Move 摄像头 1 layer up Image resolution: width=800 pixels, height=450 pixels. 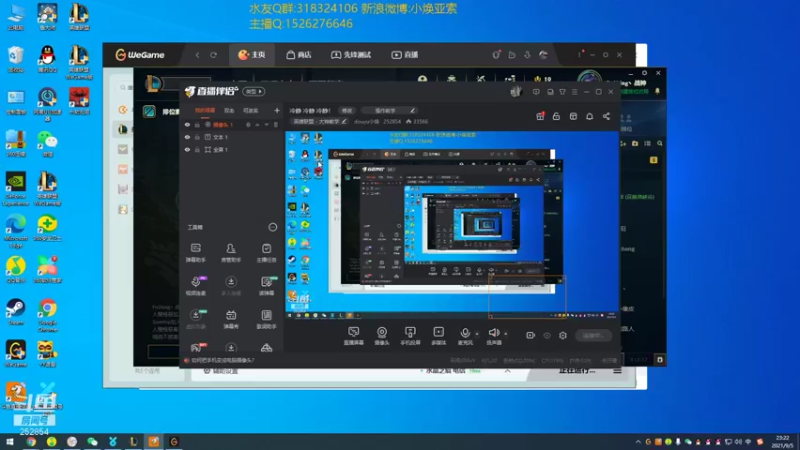(x=258, y=124)
